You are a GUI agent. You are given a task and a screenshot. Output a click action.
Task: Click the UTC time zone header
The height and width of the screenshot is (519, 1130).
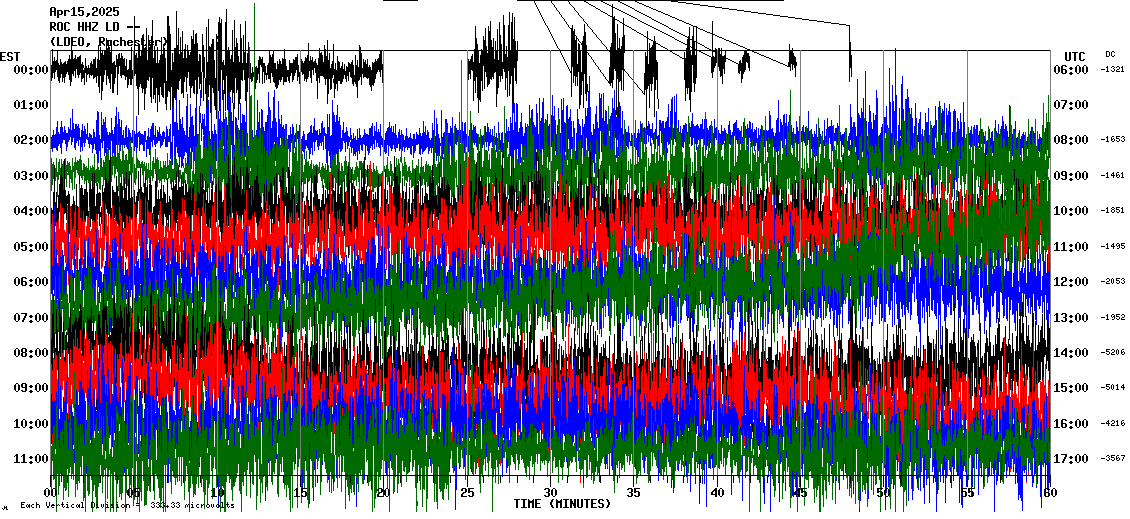point(1075,56)
